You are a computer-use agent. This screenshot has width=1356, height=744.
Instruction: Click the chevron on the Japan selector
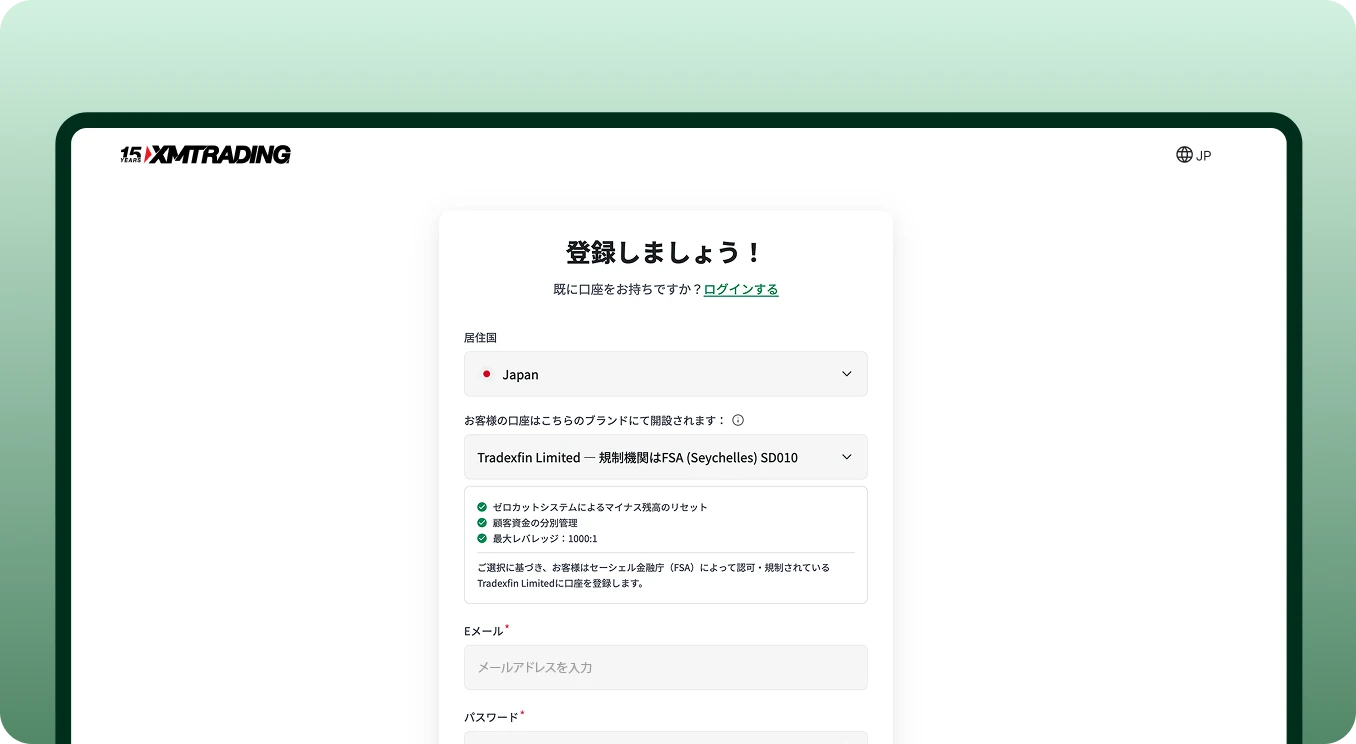click(847, 373)
